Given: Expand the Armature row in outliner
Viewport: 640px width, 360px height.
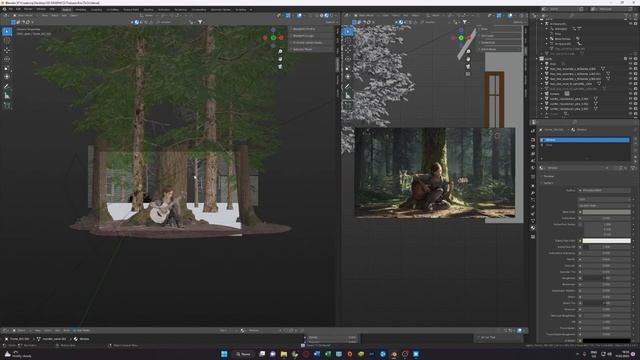Looking at the screenshot, I should 542,24.
